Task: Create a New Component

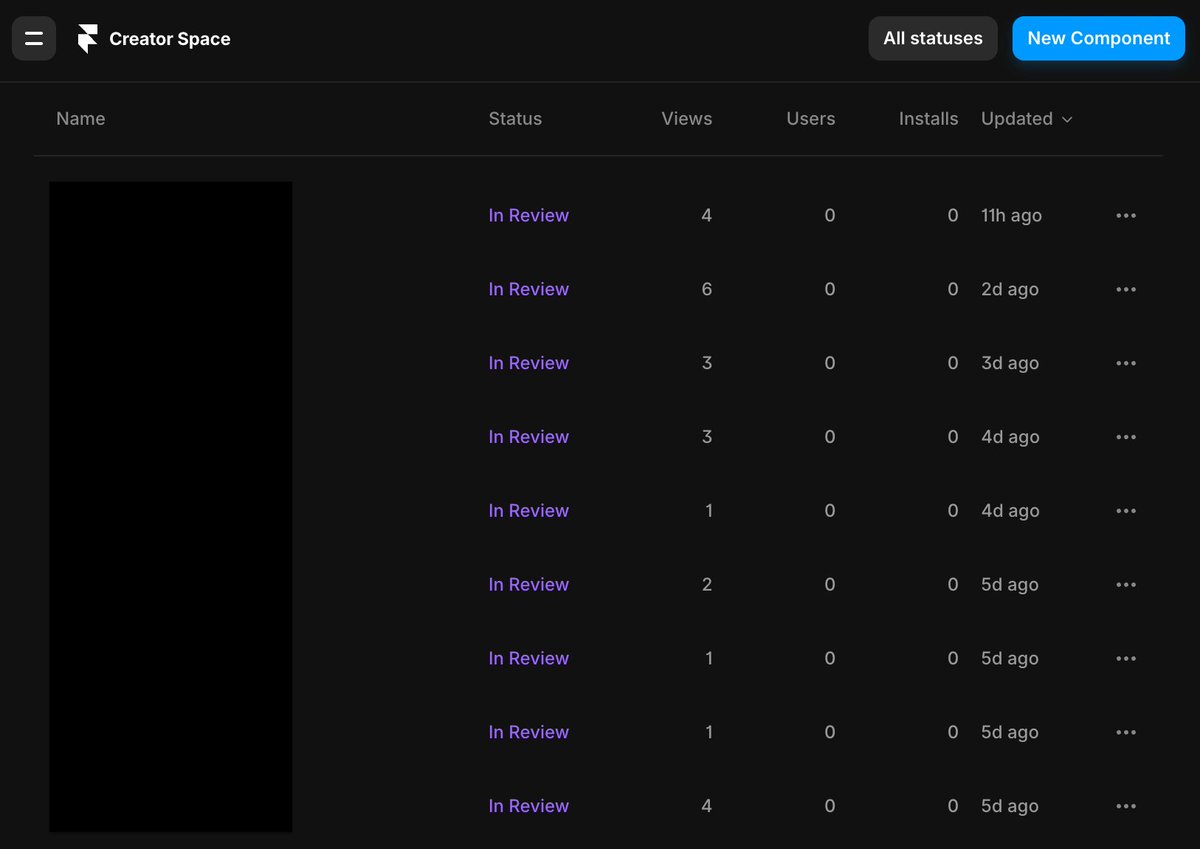Action: 1098,39
